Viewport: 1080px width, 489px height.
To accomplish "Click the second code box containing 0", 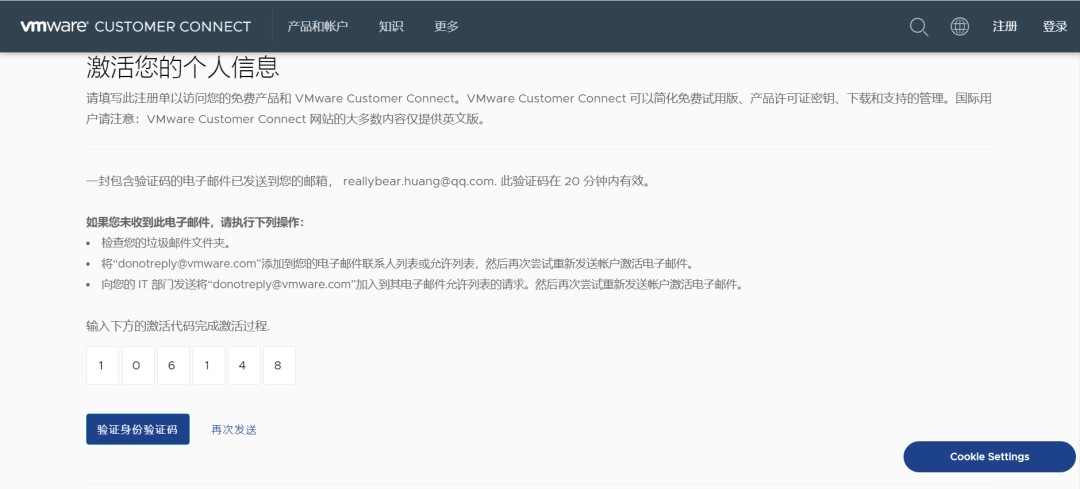I will point(138,366).
